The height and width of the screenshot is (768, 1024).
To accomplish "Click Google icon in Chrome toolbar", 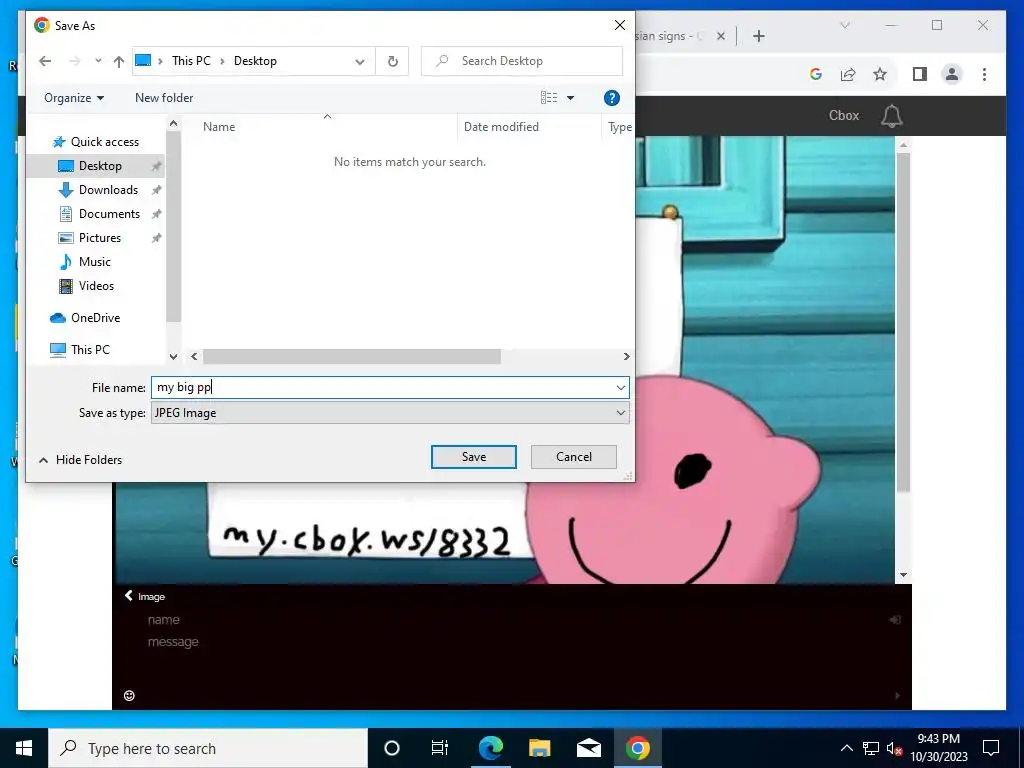I will pyautogui.click(x=816, y=74).
